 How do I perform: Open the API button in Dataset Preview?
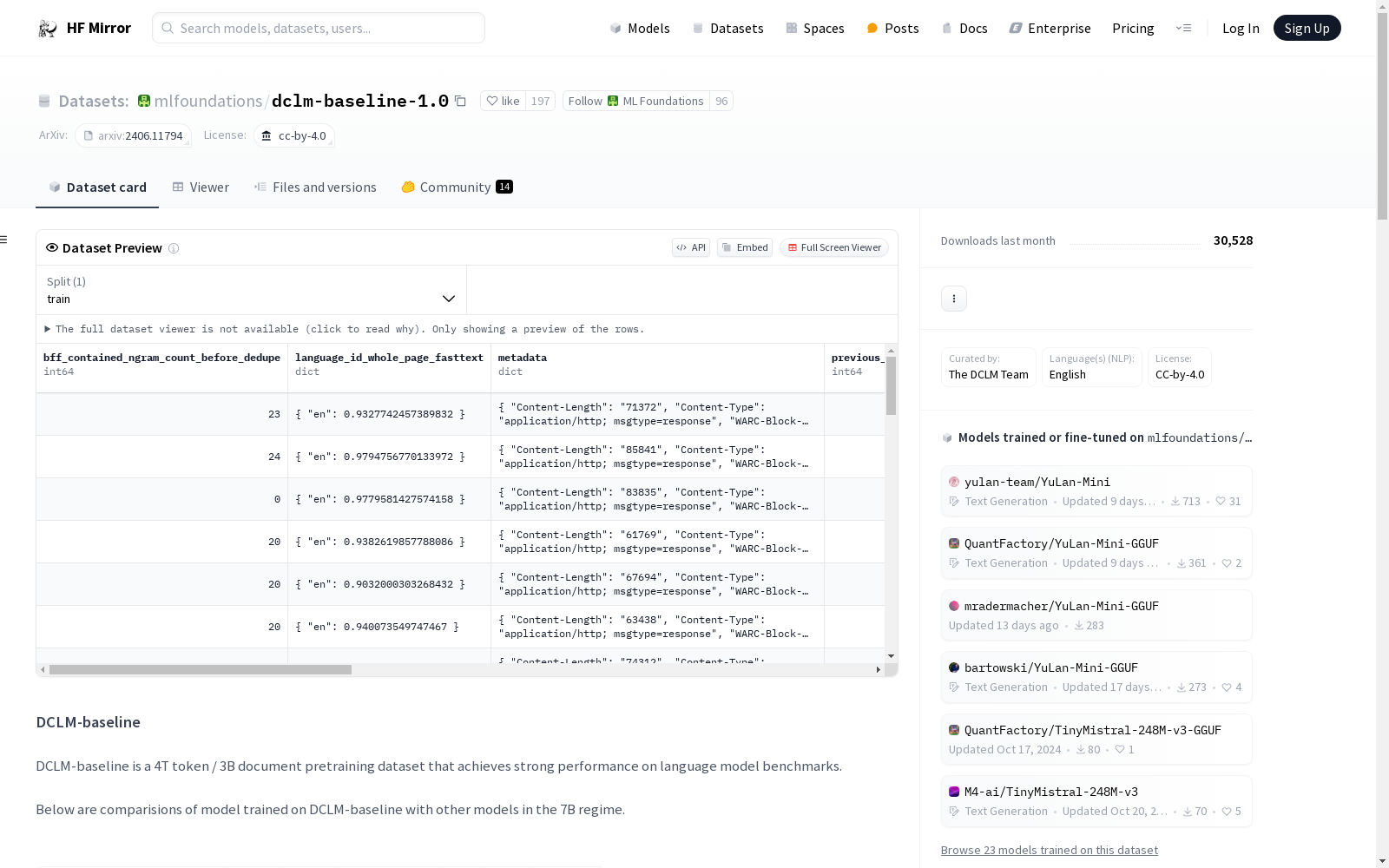pos(691,248)
